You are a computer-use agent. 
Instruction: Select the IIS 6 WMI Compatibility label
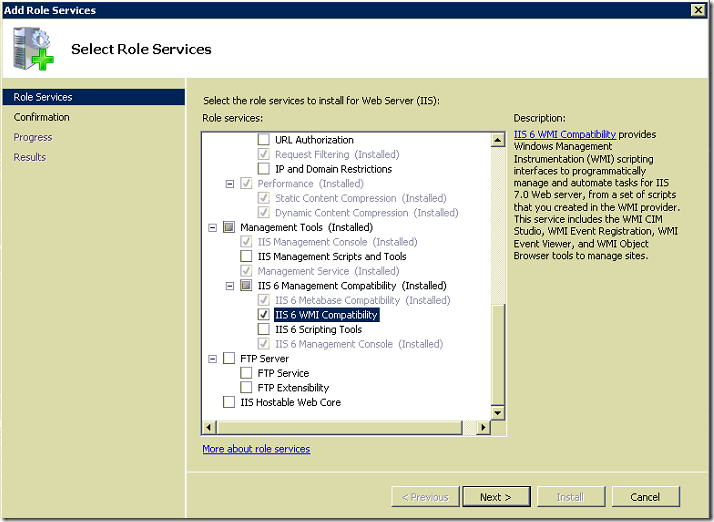pyautogui.click(x=326, y=315)
